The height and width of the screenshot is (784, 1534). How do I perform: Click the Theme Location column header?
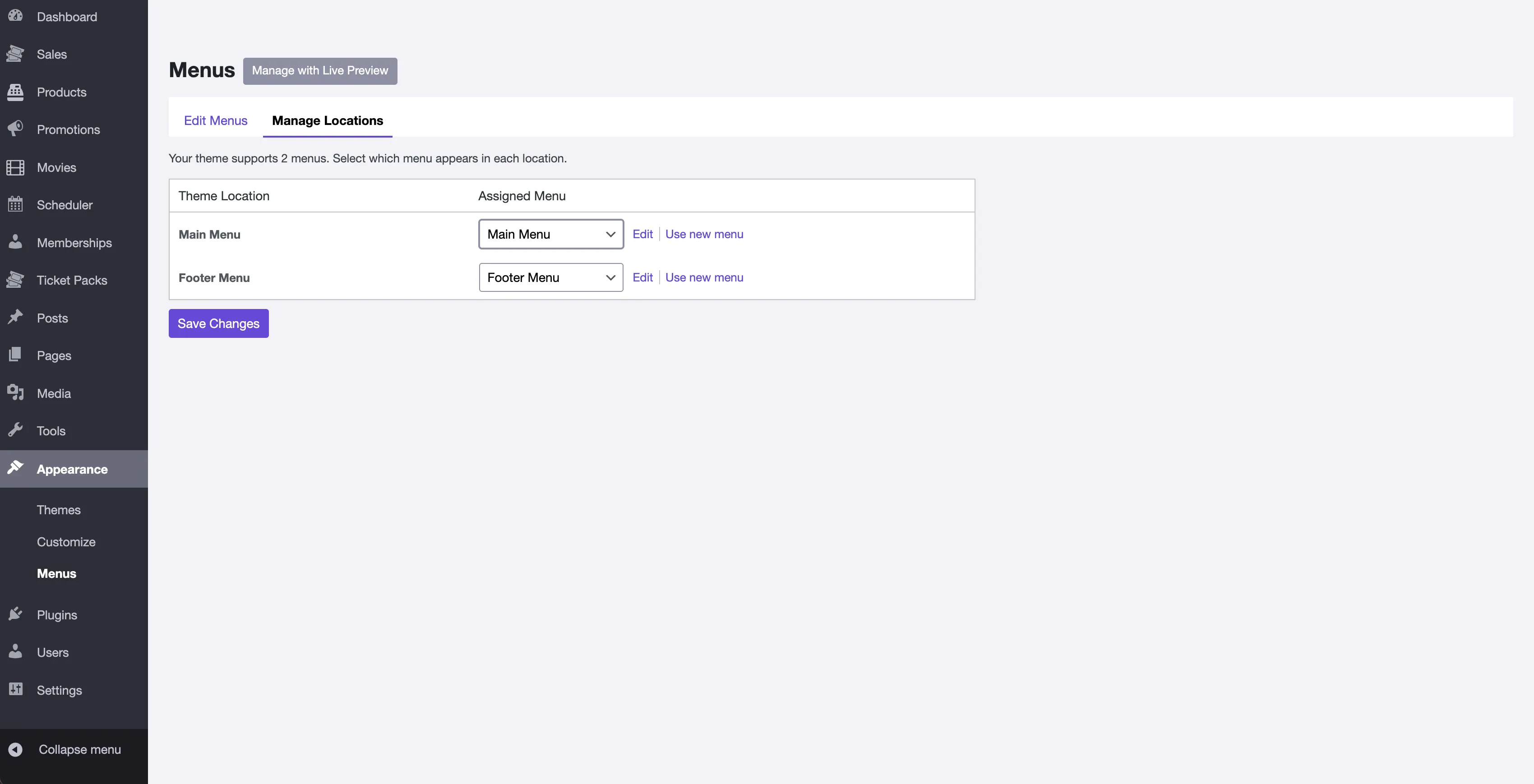pos(224,196)
